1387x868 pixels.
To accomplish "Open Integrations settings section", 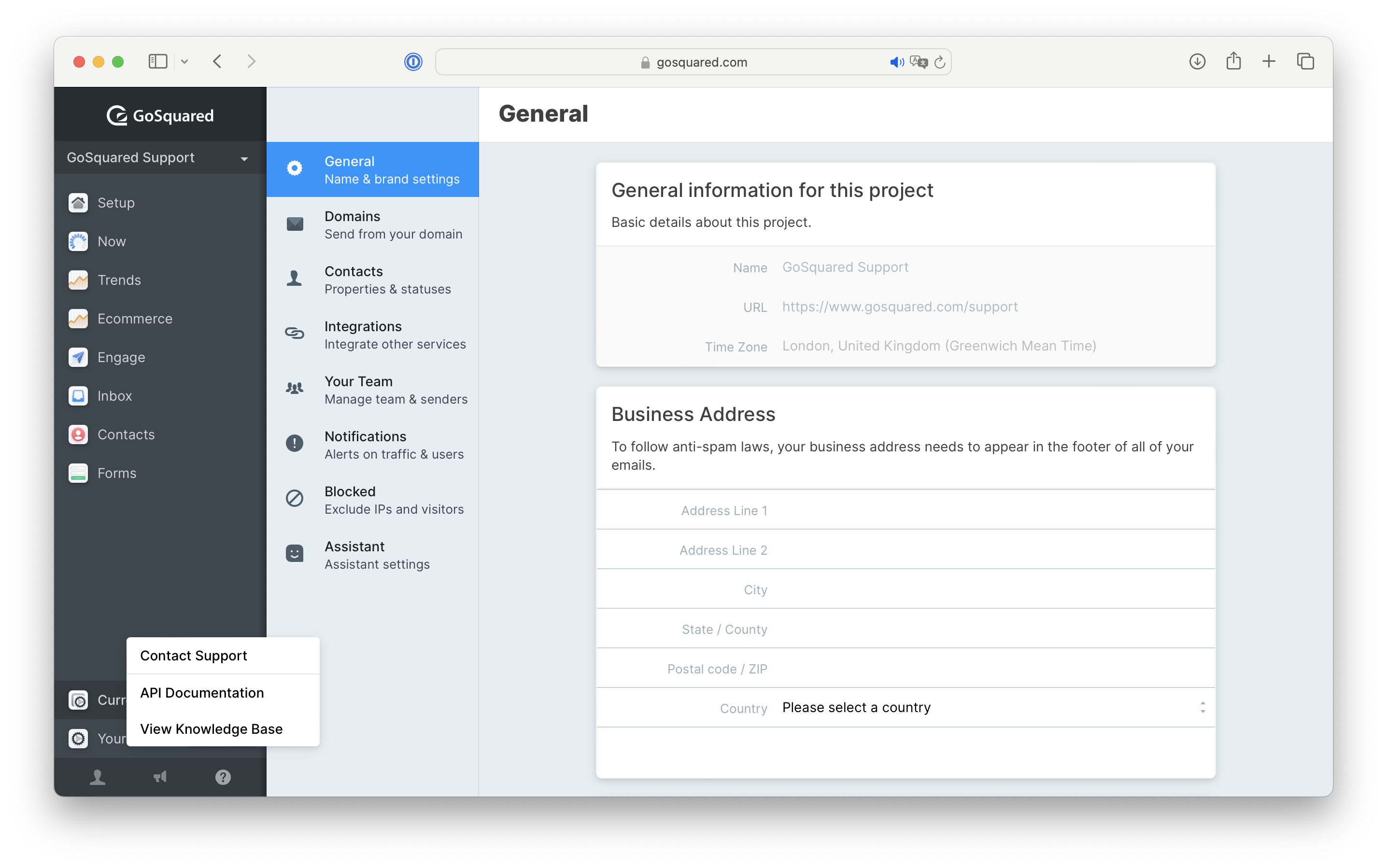I will pos(373,335).
